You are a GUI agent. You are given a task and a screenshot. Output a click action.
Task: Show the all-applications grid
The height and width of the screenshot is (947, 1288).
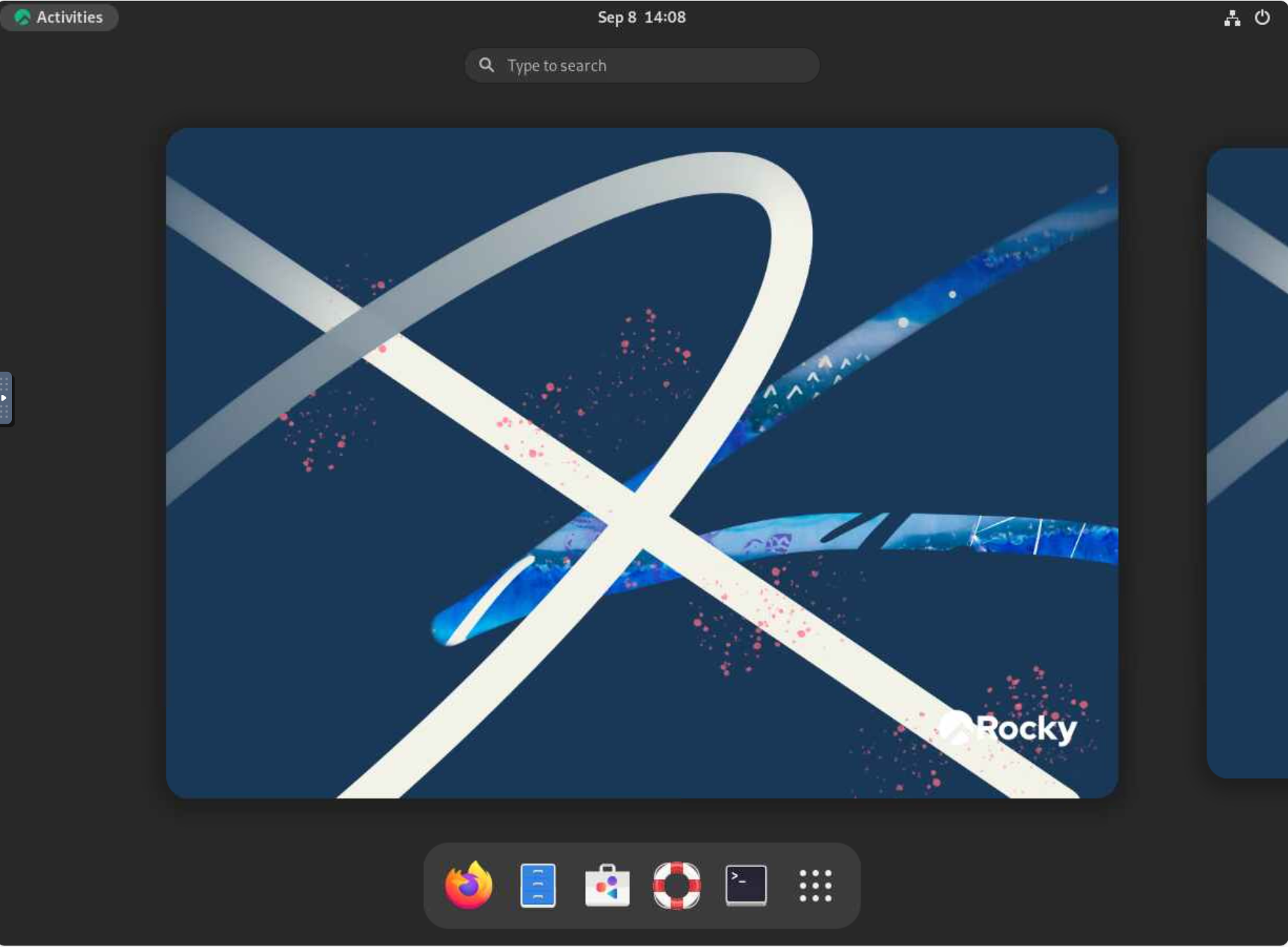[x=815, y=886]
